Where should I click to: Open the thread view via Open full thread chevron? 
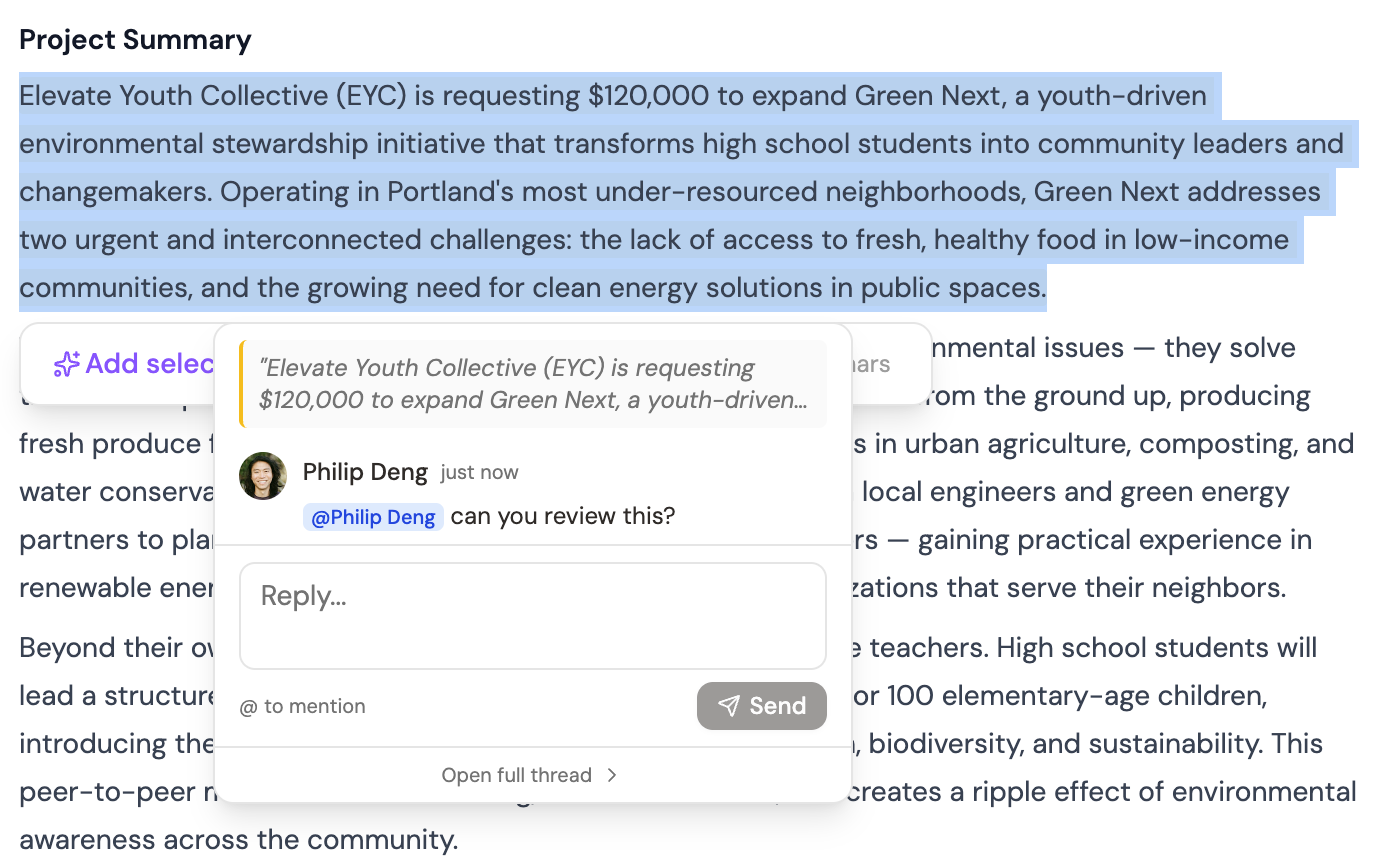pyautogui.click(x=613, y=775)
